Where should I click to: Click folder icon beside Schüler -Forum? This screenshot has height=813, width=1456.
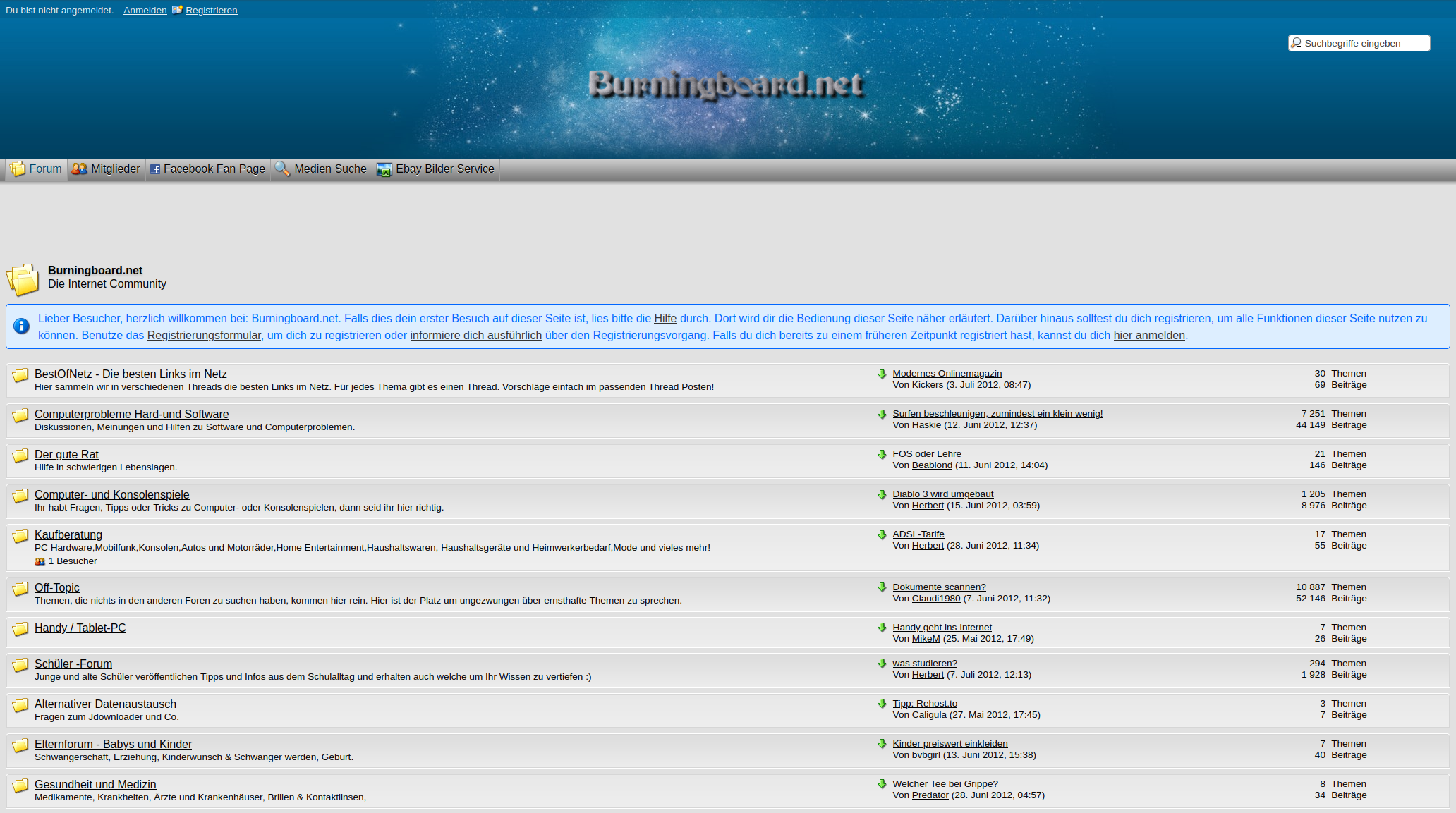[x=20, y=665]
